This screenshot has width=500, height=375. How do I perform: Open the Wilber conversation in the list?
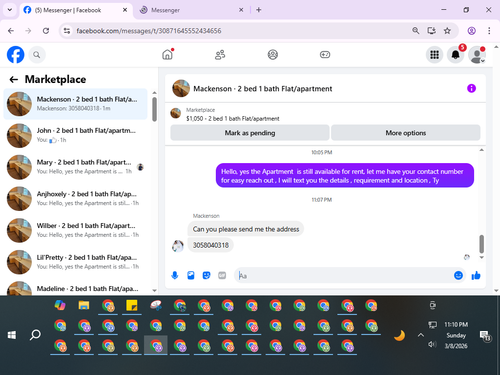click(x=75, y=230)
